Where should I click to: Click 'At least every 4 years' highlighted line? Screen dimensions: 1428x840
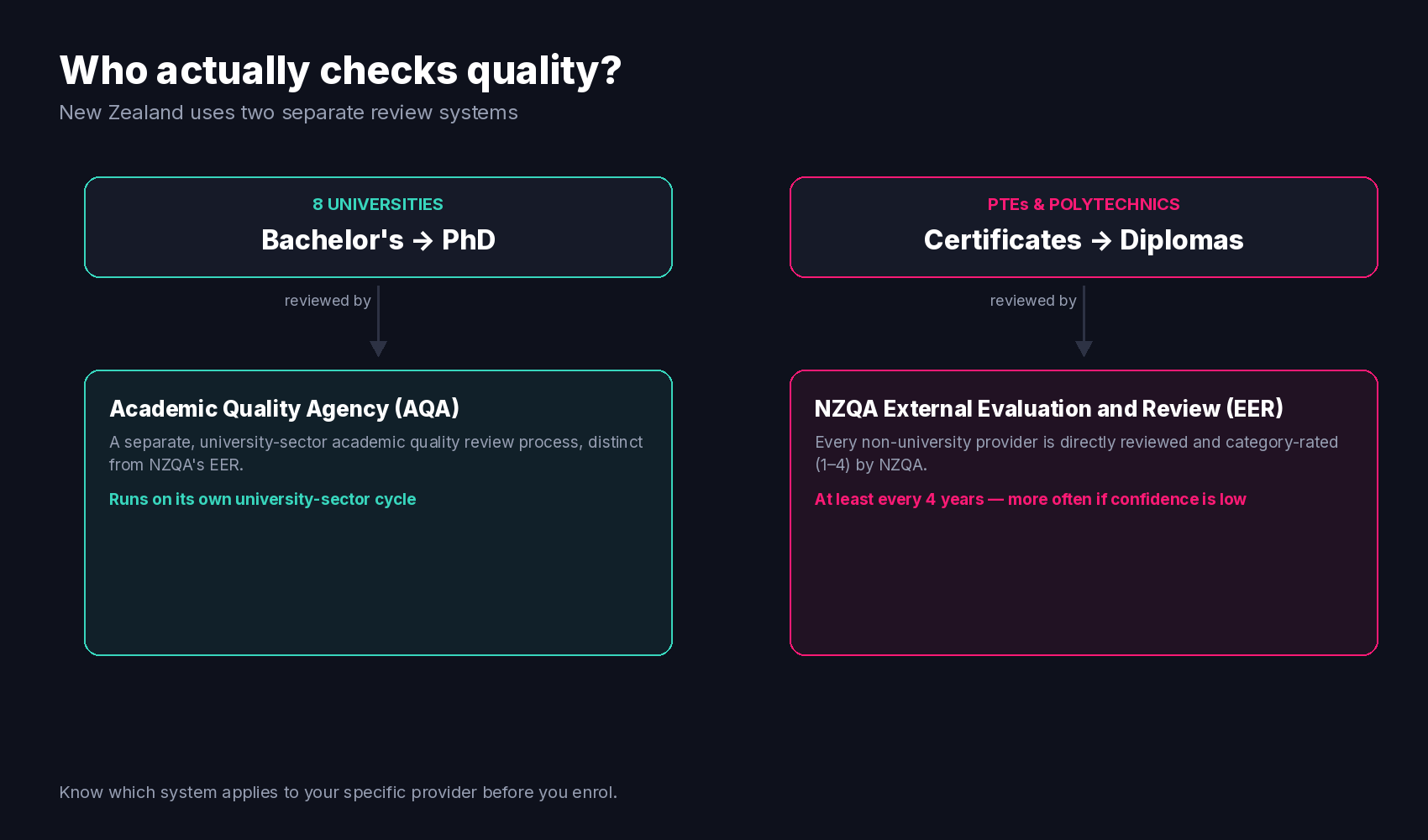1031,500
